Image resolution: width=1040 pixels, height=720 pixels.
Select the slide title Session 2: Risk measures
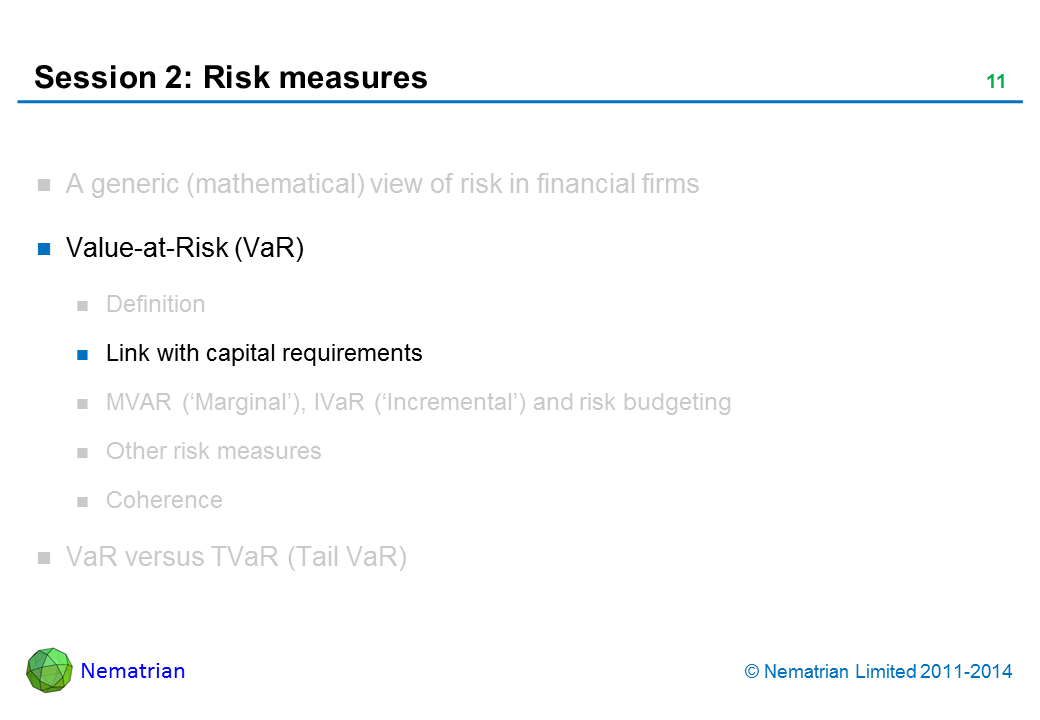(231, 77)
